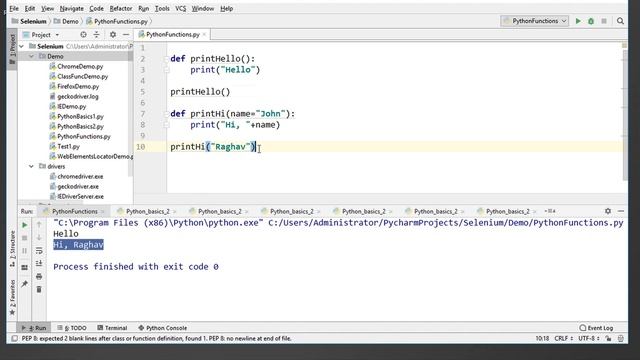Open the Navigate menu
The image size is (640, 360).
pos(71,8)
